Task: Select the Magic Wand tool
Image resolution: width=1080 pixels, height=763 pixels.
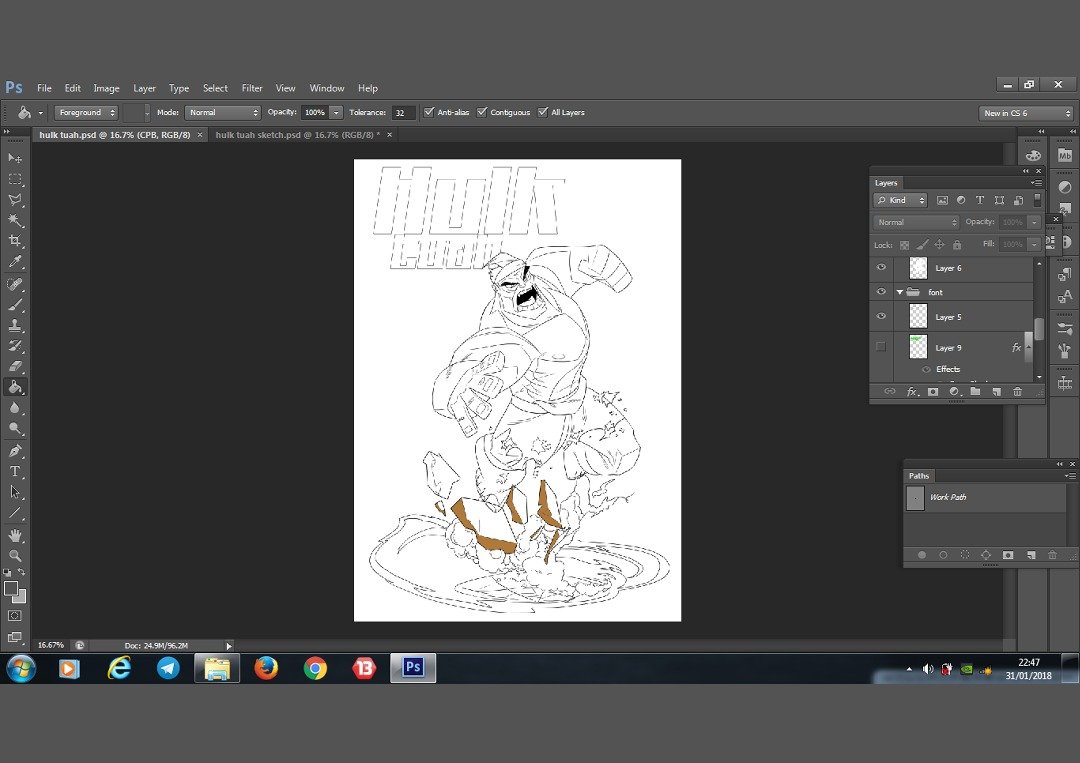Action: (14, 220)
